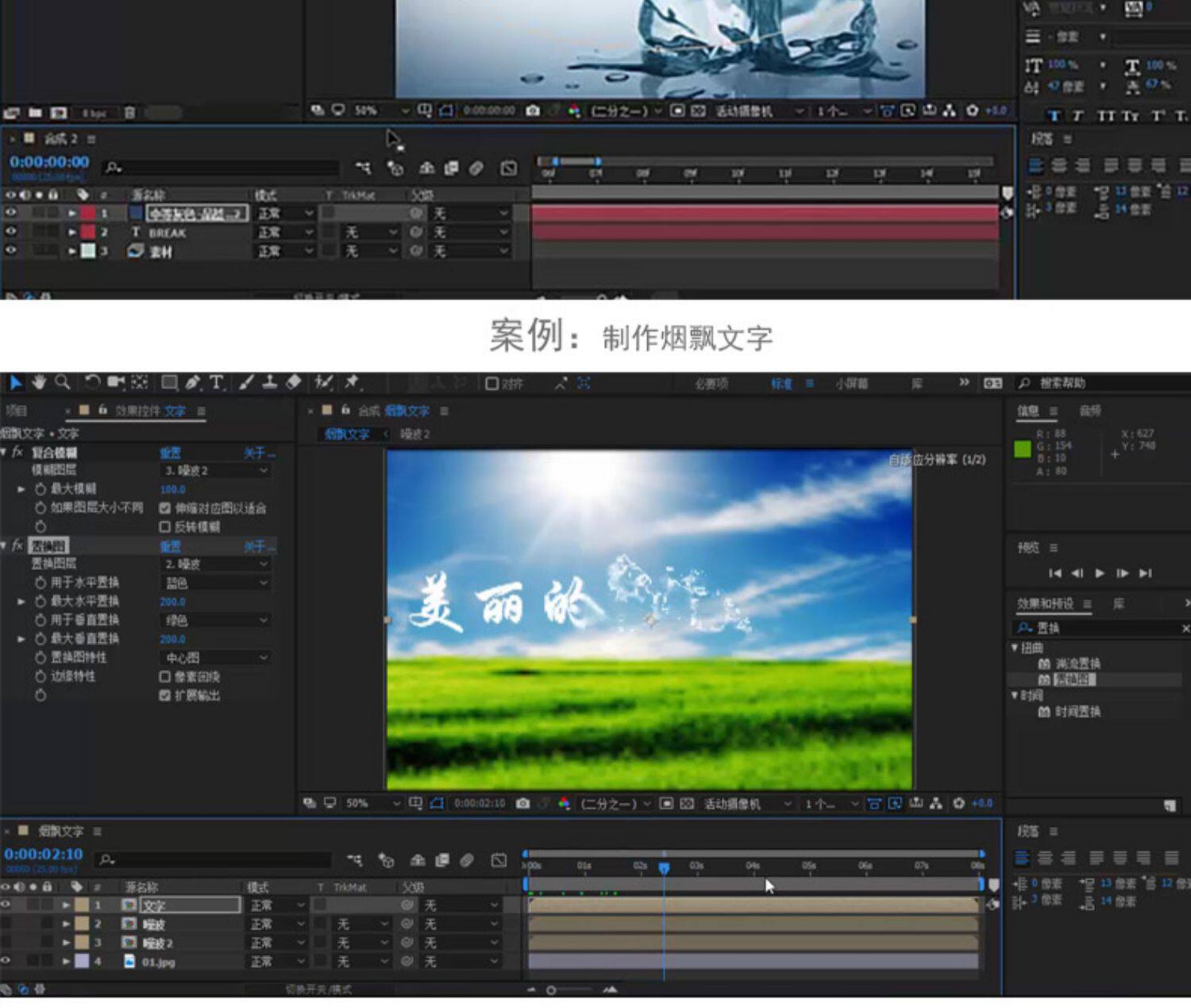Hide the 文字 layer in timeline

pos(6,905)
